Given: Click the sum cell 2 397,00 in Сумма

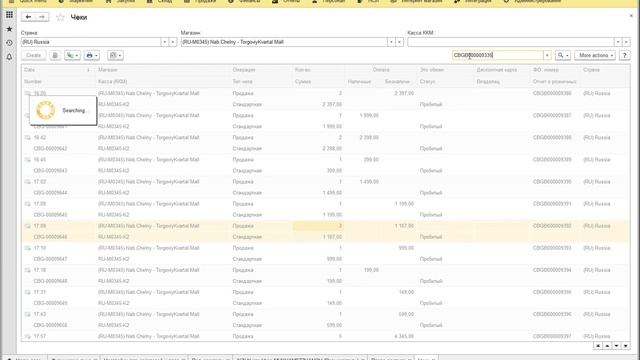Looking at the screenshot, I should tap(332, 104).
